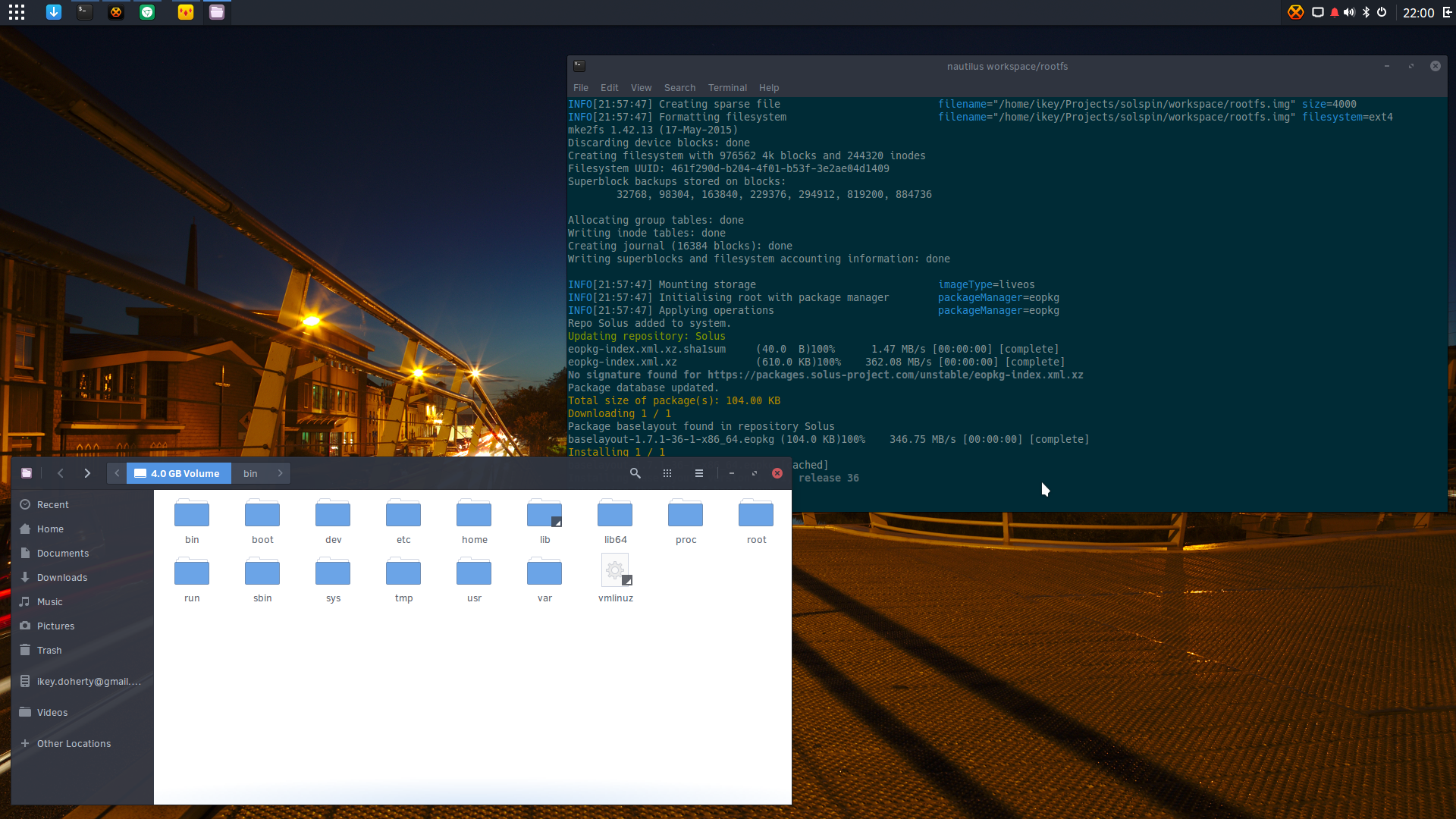The image size is (1456, 819).
Task: Open the ikey.doherty@gmail account in sidebar
Action: coord(82,681)
